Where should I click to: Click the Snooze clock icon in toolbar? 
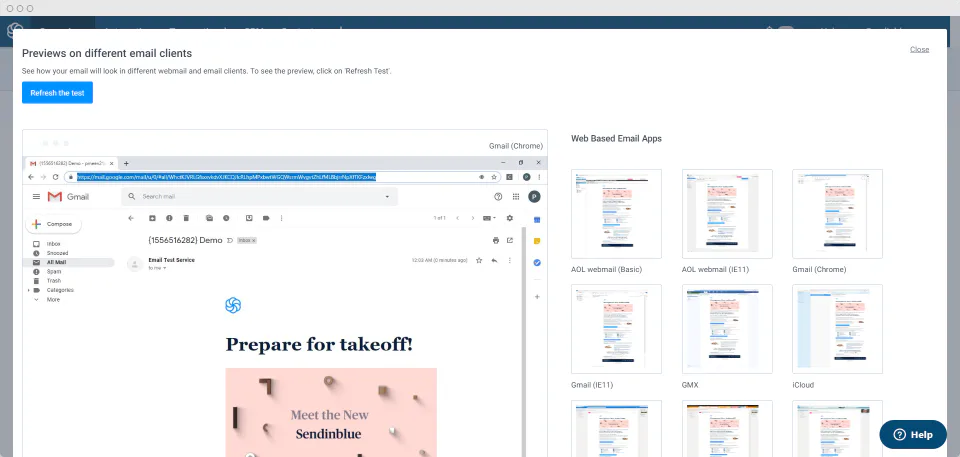(226, 218)
